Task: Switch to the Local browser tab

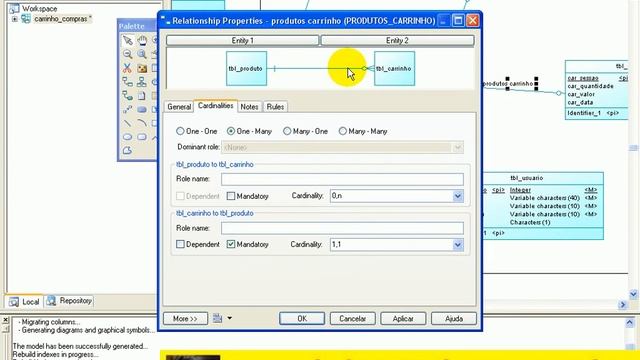Action: pos(24,302)
